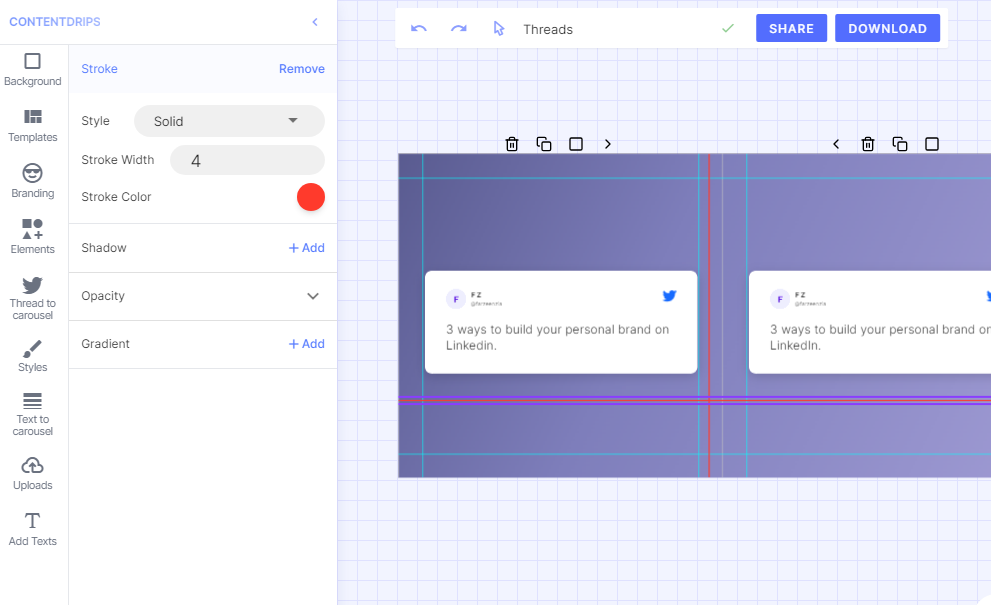The image size is (991, 605).
Task: Open the stroke Style dropdown
Action: coord(229,121)
